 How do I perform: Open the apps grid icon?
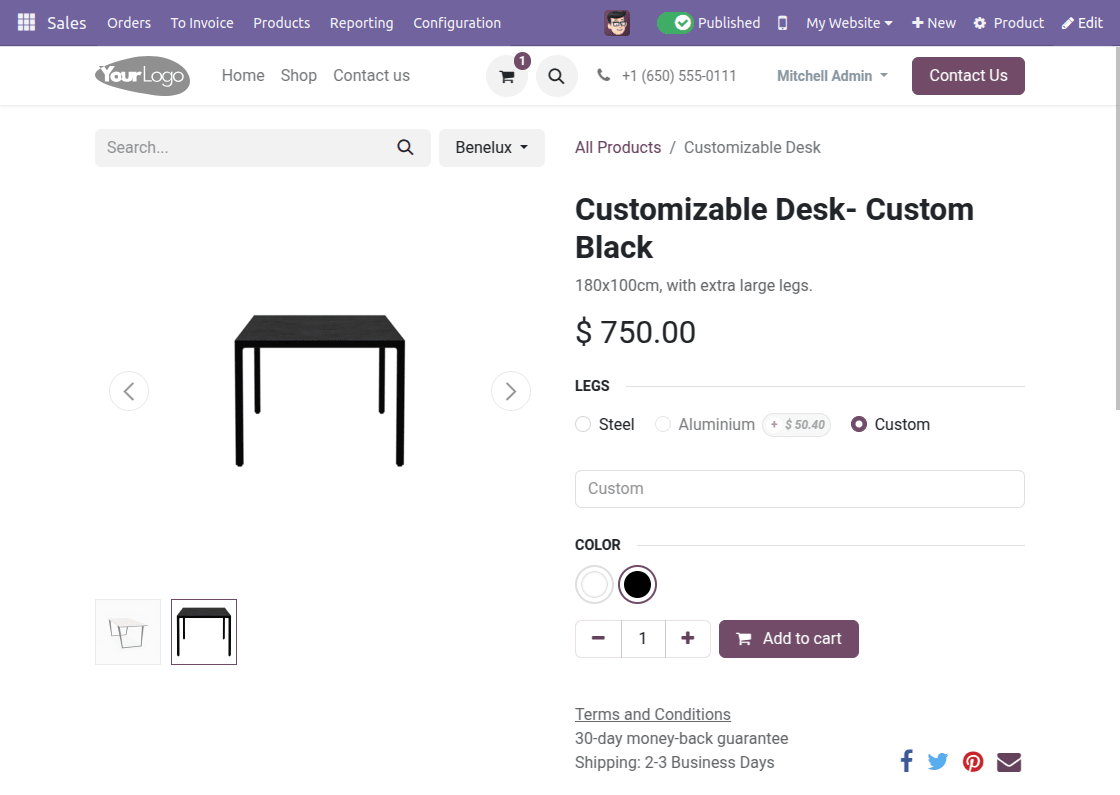[26, 22]
